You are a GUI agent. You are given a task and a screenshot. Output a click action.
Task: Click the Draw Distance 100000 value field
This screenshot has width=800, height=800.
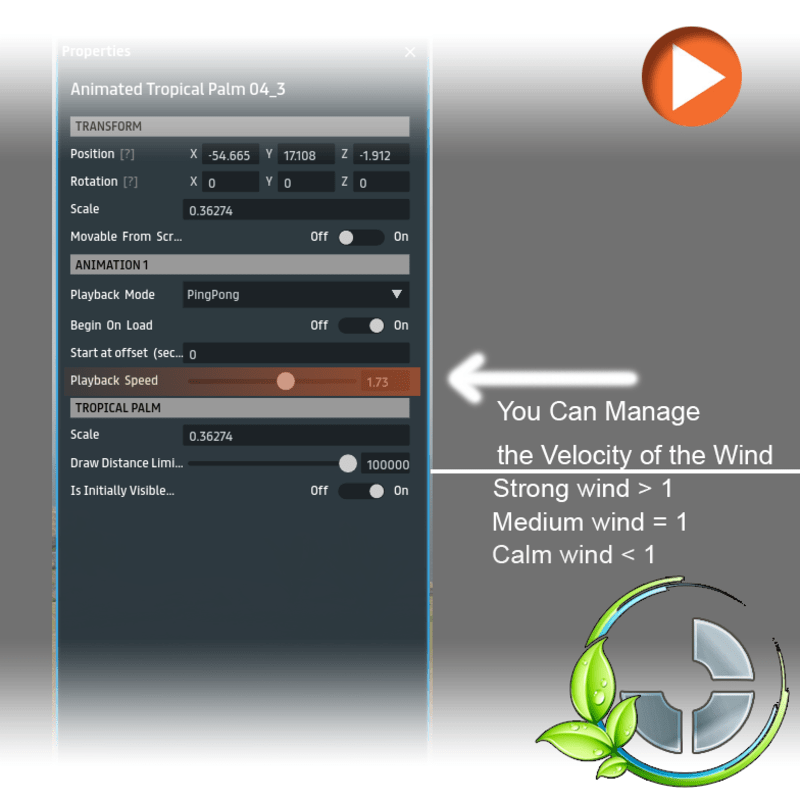386,464
